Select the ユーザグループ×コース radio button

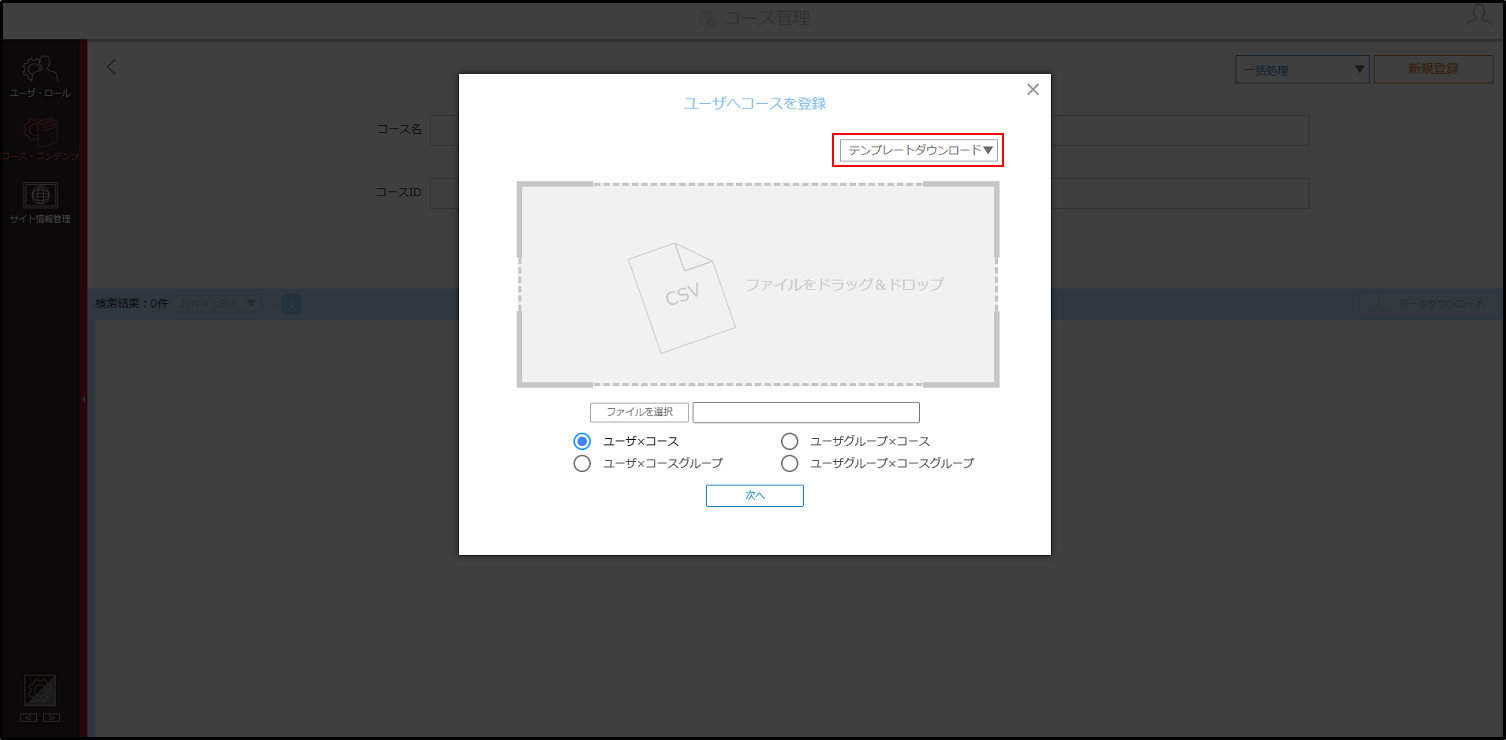790,441
